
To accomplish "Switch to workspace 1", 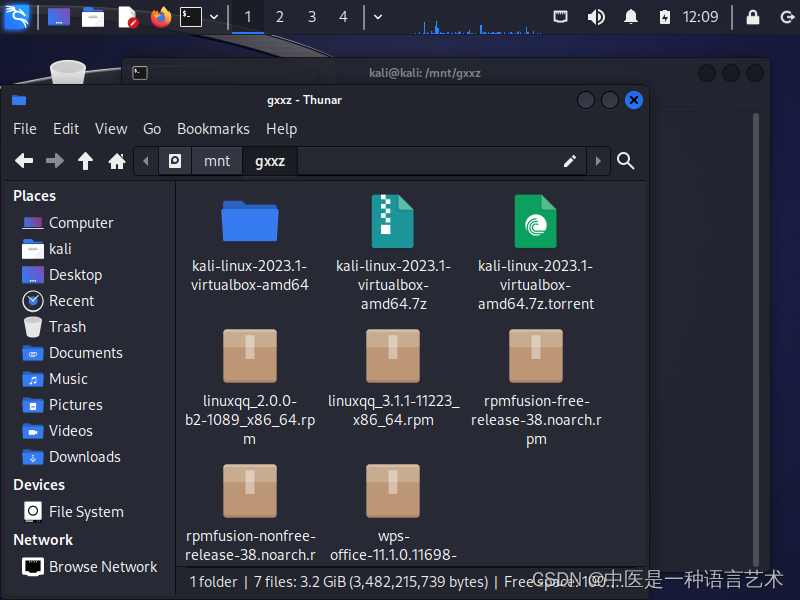I will [x=247, y=17].
